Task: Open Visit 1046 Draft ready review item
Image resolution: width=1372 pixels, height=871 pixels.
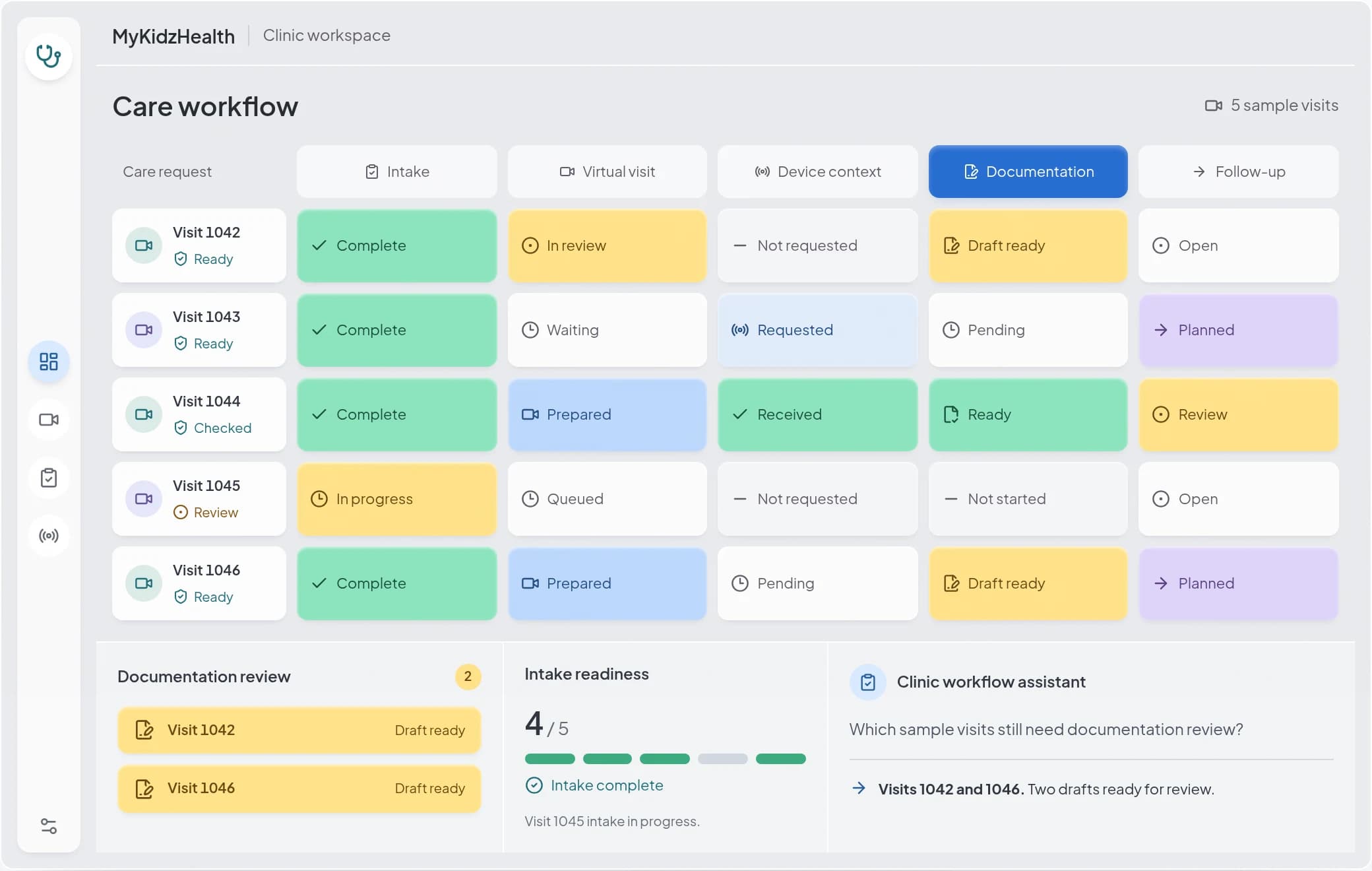Action: [299, 788]
